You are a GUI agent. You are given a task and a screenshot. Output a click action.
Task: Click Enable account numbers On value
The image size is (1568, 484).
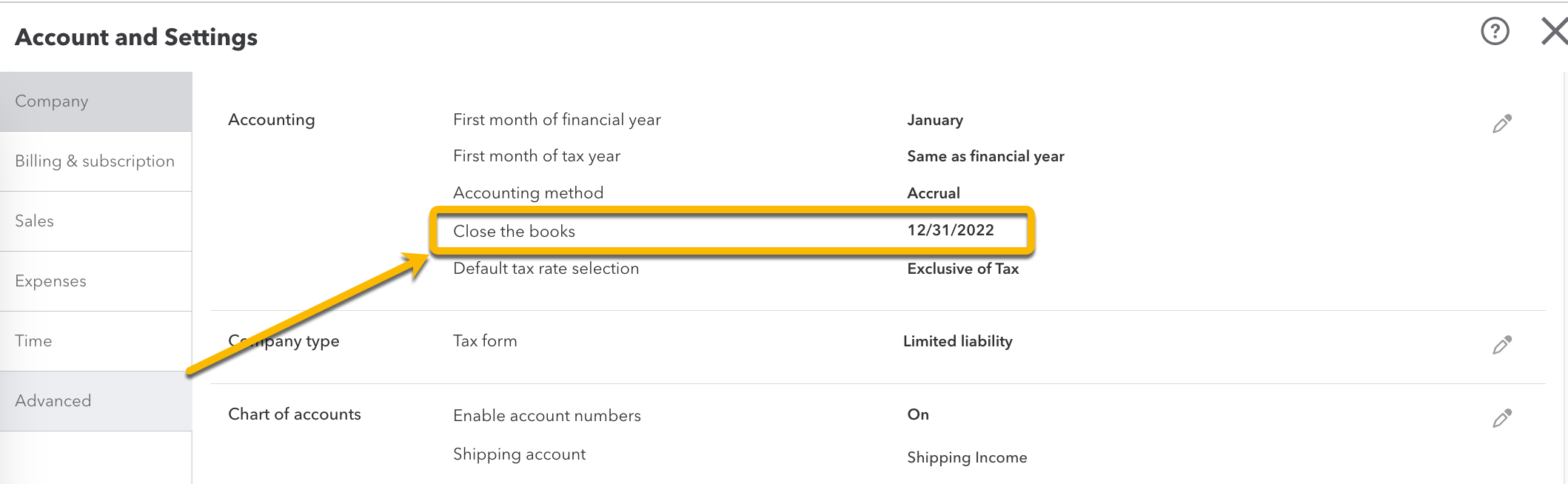[x=918, y=414]
